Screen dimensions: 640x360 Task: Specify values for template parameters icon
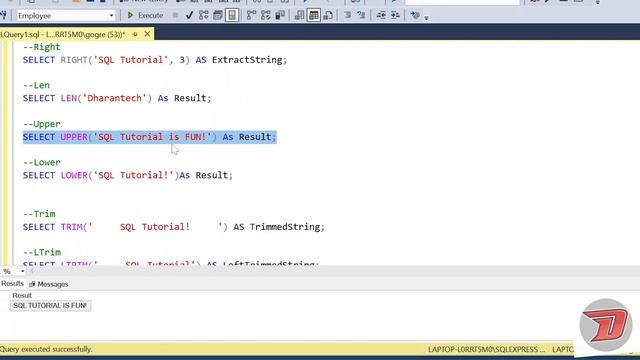pyautogui.click(x=415, y=16)
